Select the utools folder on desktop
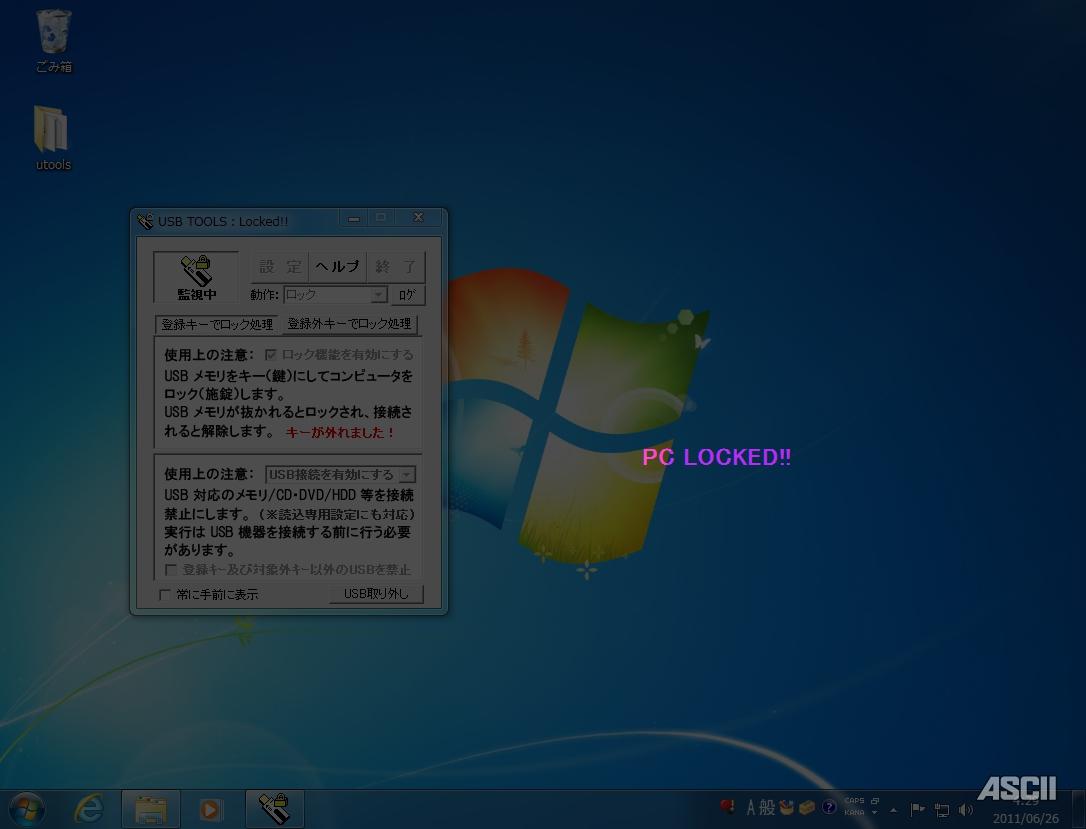 coord(53,138)
